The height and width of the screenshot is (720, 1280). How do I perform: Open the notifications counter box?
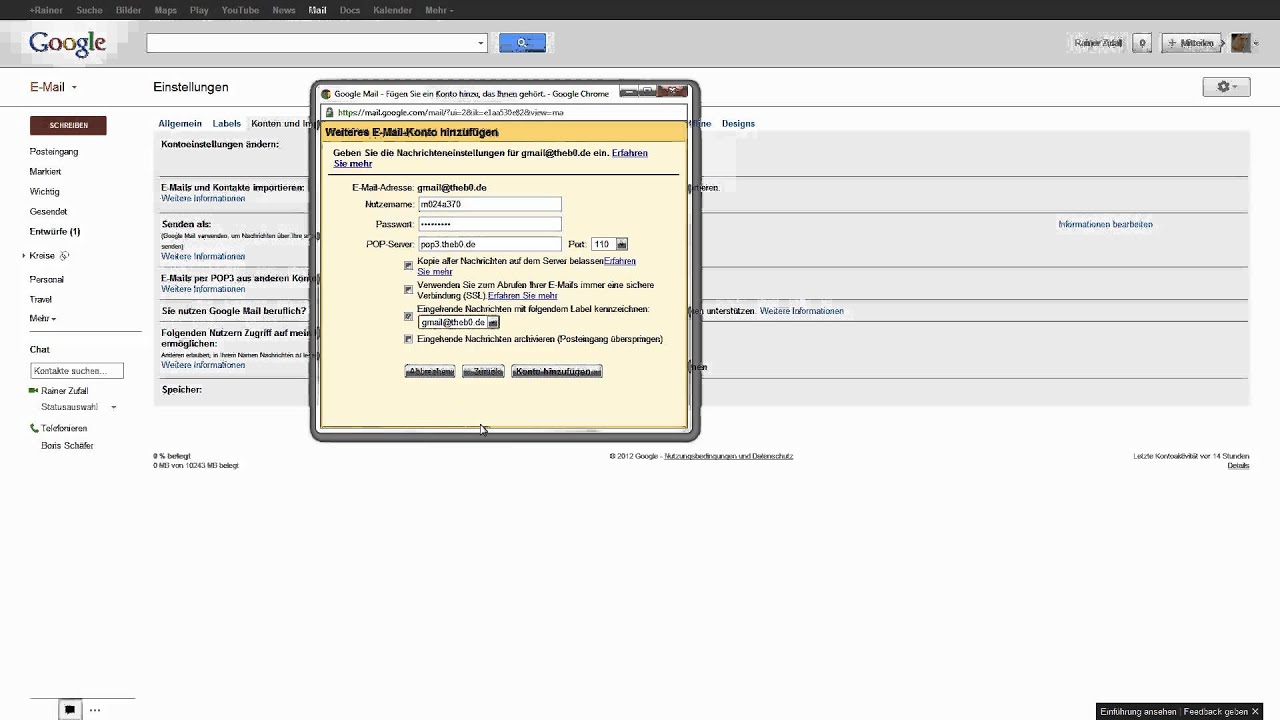pos(1142,43)
